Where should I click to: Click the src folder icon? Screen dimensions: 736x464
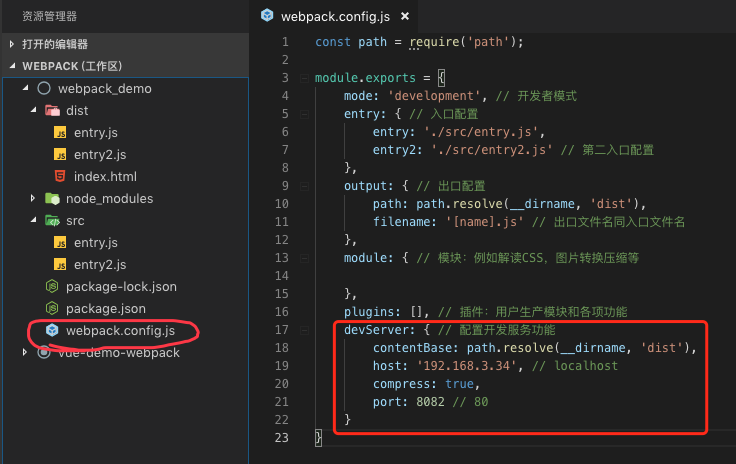click(x=52, y=221)
